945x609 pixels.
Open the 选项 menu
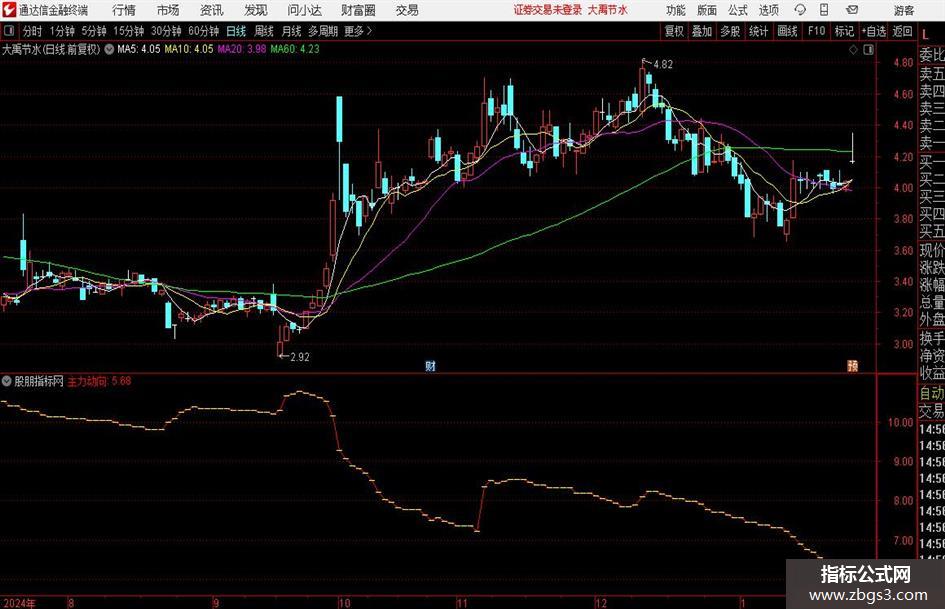coord(768,10)
